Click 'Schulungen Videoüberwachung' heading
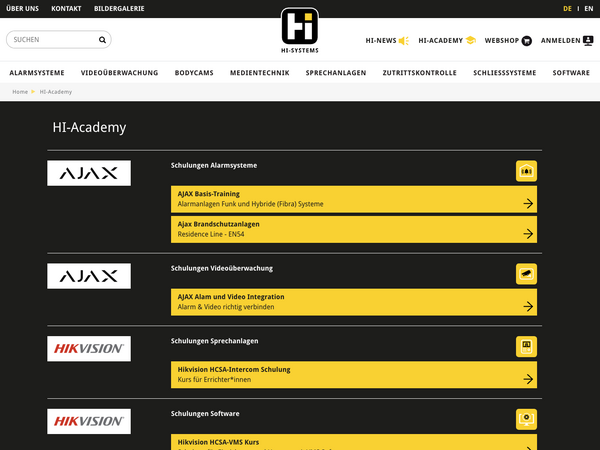Viewport: 600px width, 450px height. [222, 268]
